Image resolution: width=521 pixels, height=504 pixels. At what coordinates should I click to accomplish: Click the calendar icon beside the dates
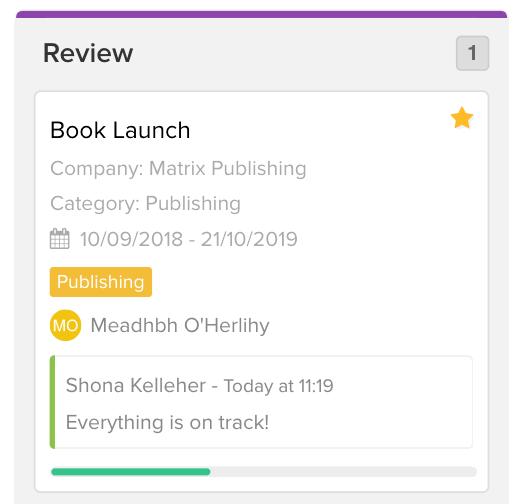tap(60, 239)
